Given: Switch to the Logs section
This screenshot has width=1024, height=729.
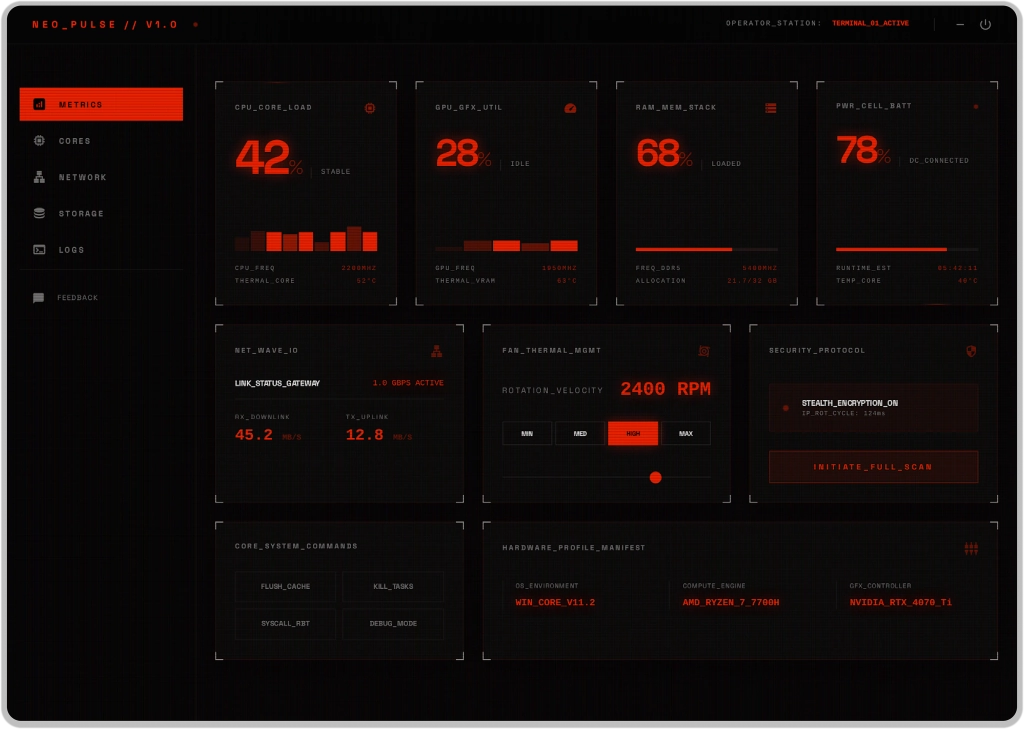Looking at the screenshot, I should (x=101, y=250).
